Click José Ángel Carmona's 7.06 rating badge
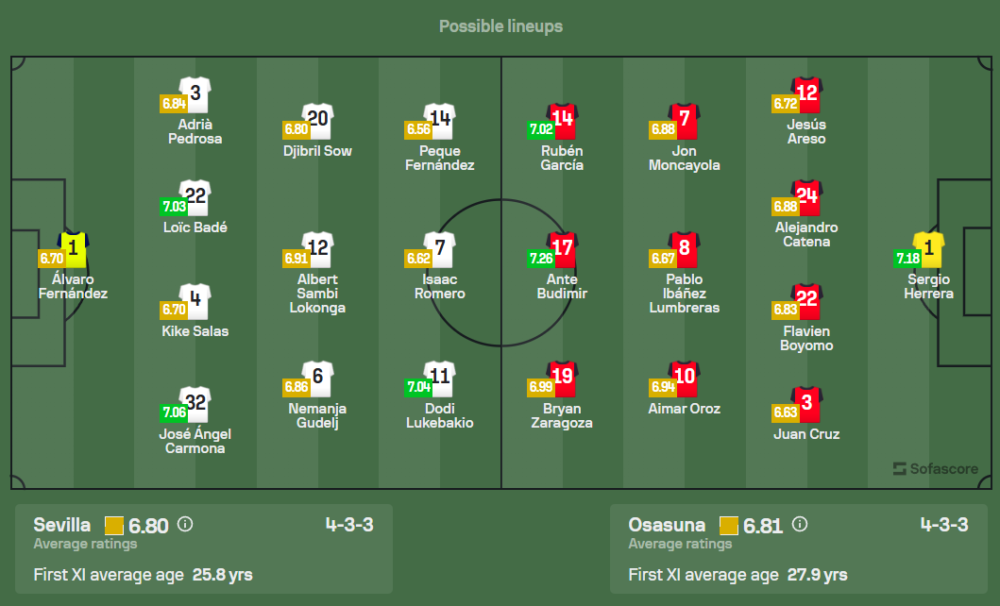 (x=173, y=412)
